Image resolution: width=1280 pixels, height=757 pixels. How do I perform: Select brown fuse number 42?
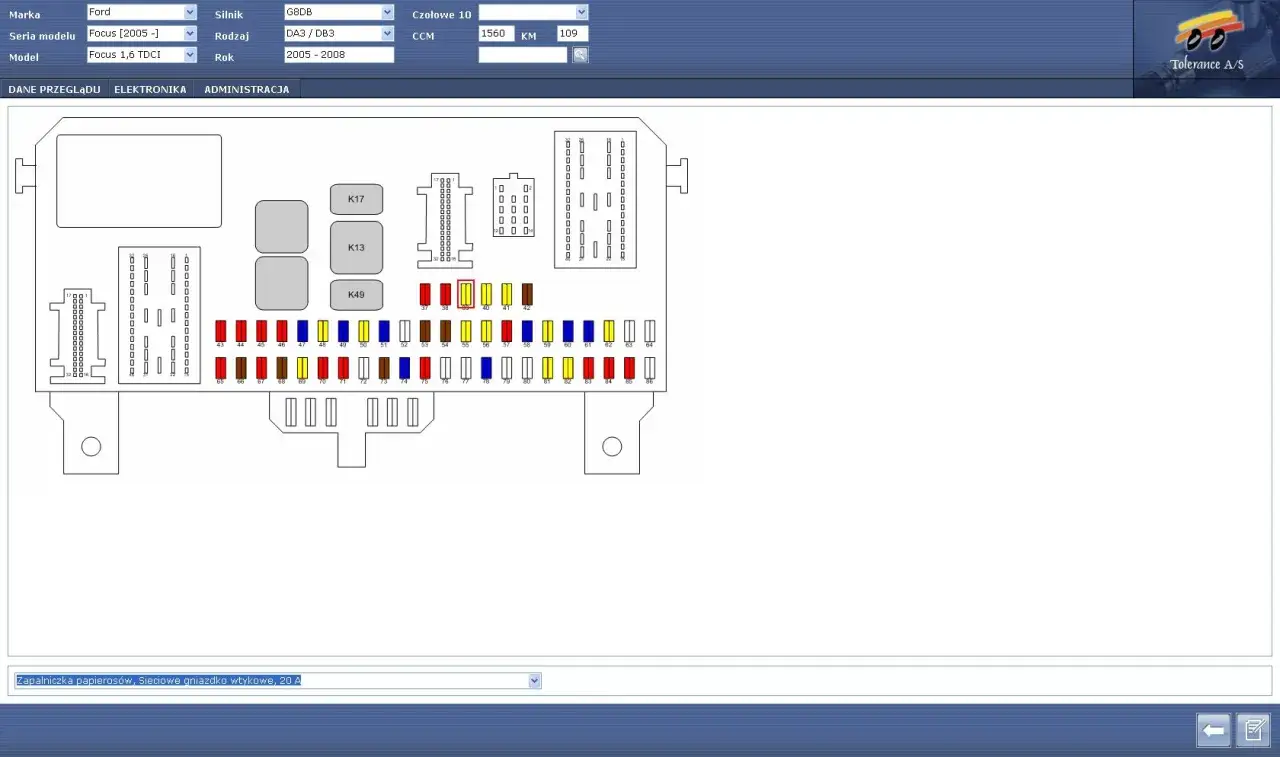click(527, 294)
